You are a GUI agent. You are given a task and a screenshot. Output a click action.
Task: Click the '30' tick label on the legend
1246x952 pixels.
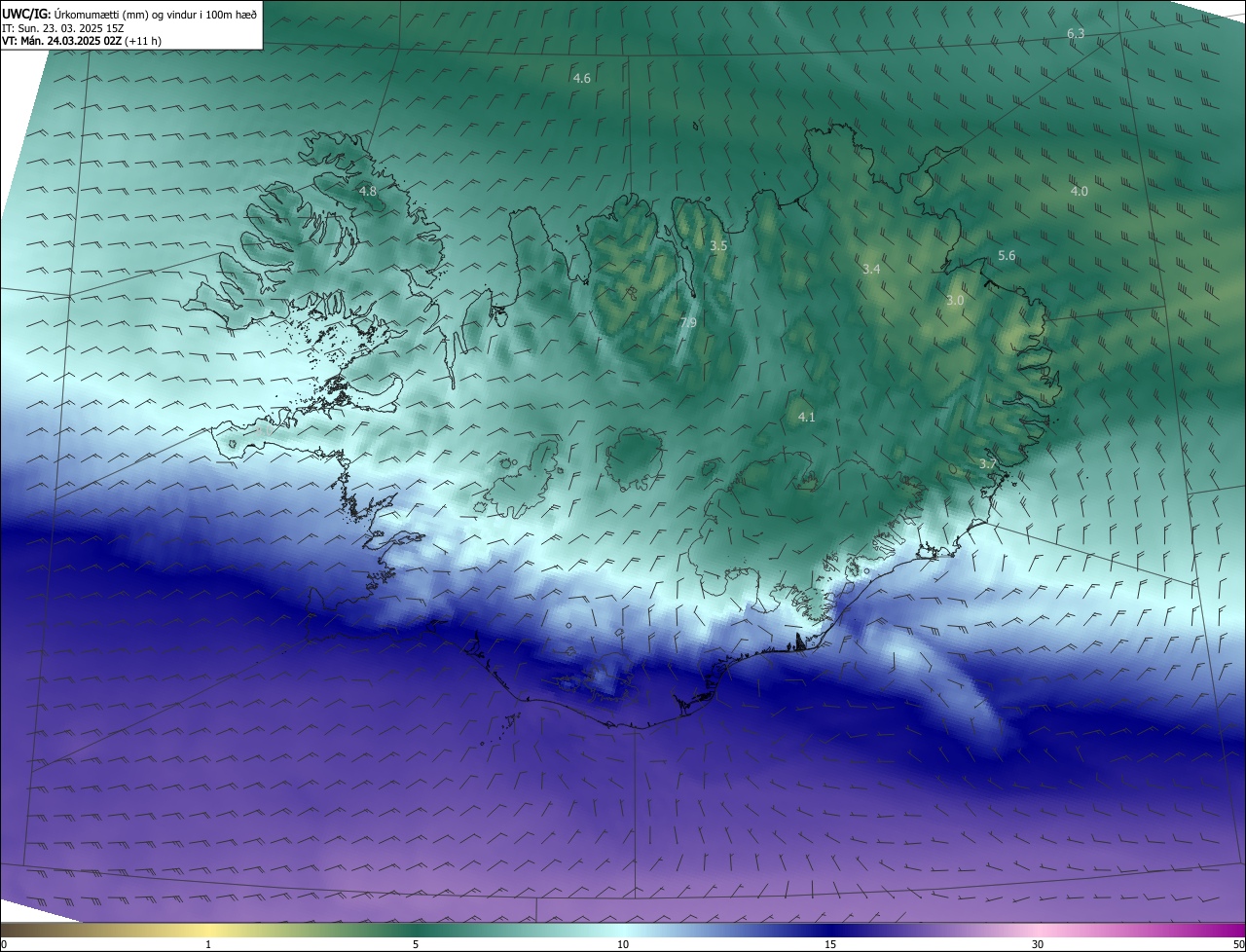[1038, 944]
